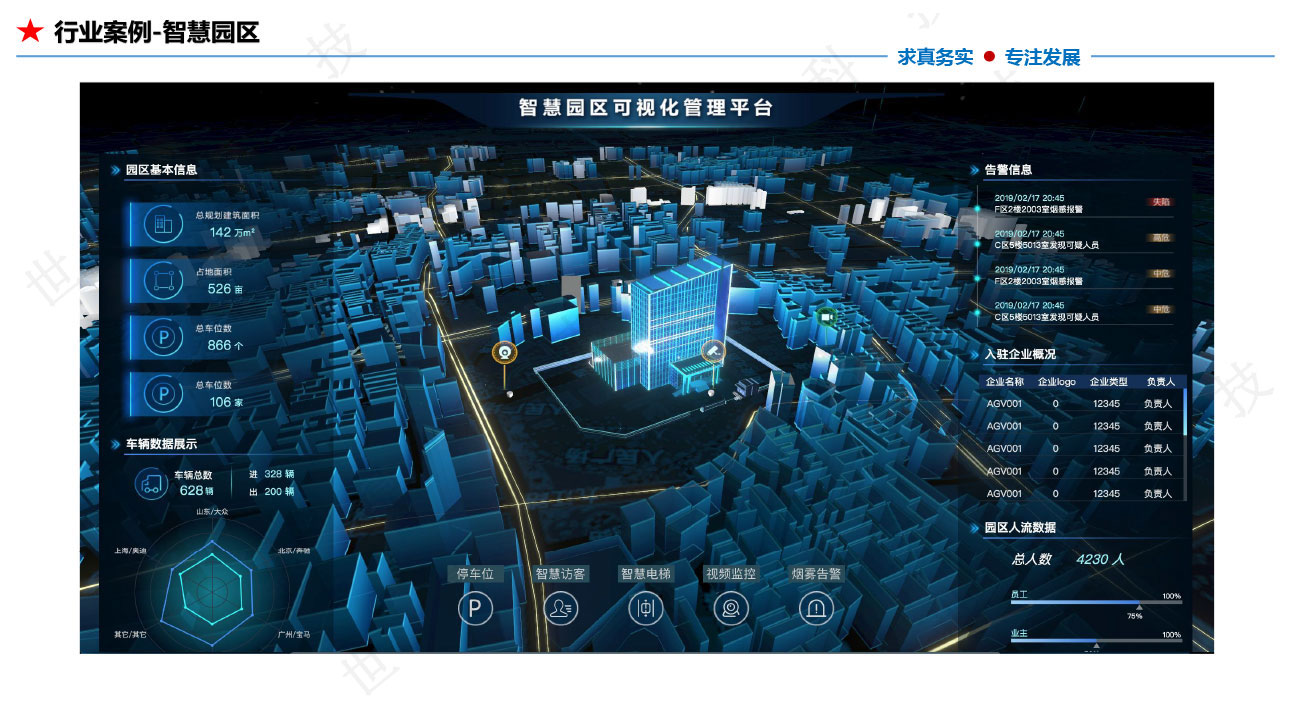1300x710 pixels.
Task: Expand the 入驻企业概况 section chevron
Action: coord(974,354)
